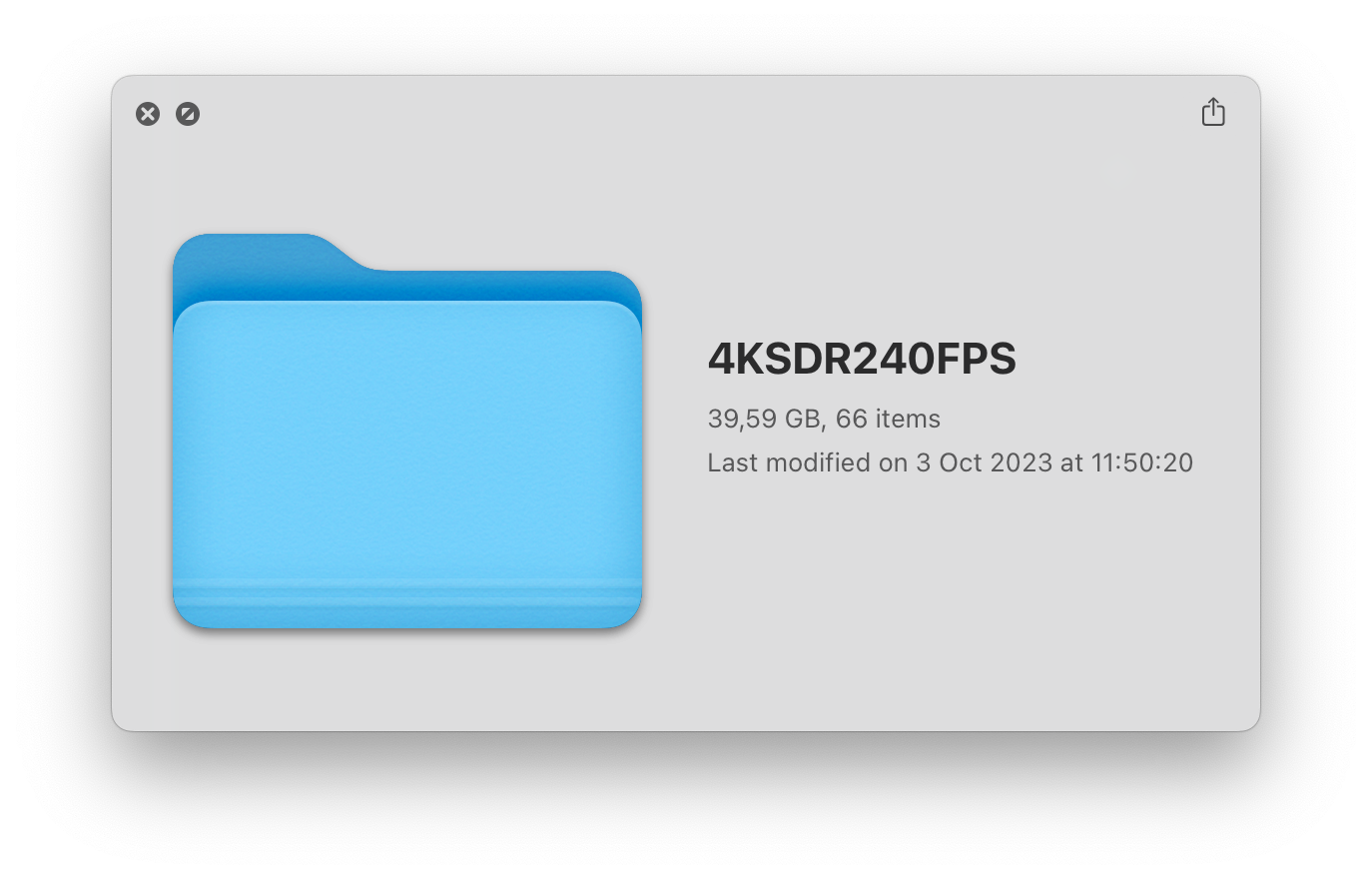Viewport: 1372px width, 879px height.
Task: Click the 3 Oct 2023 date
Action: tap(985, 462)
